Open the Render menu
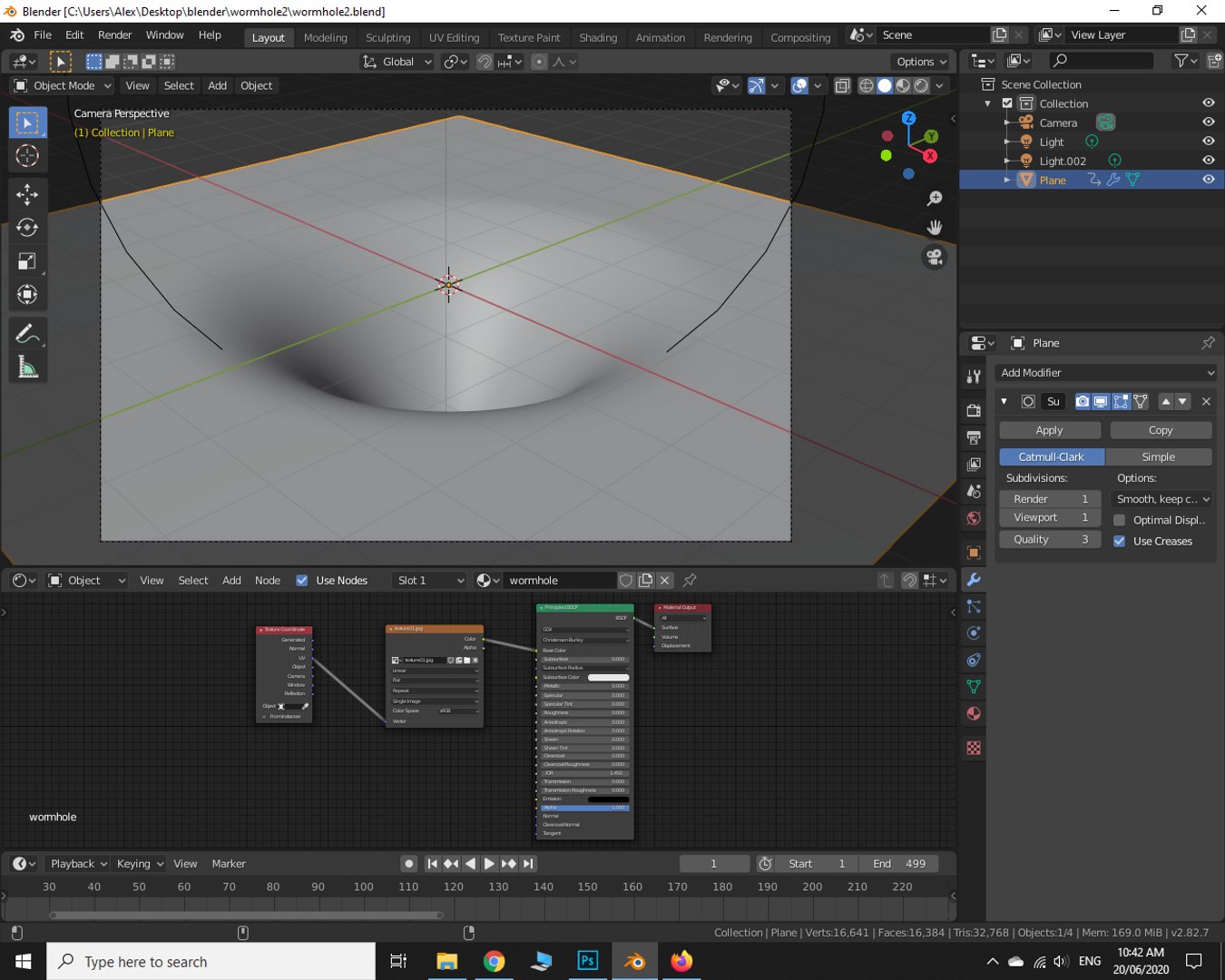Image resolution: width=1225 pixels, height=980 pixels. 115,34
